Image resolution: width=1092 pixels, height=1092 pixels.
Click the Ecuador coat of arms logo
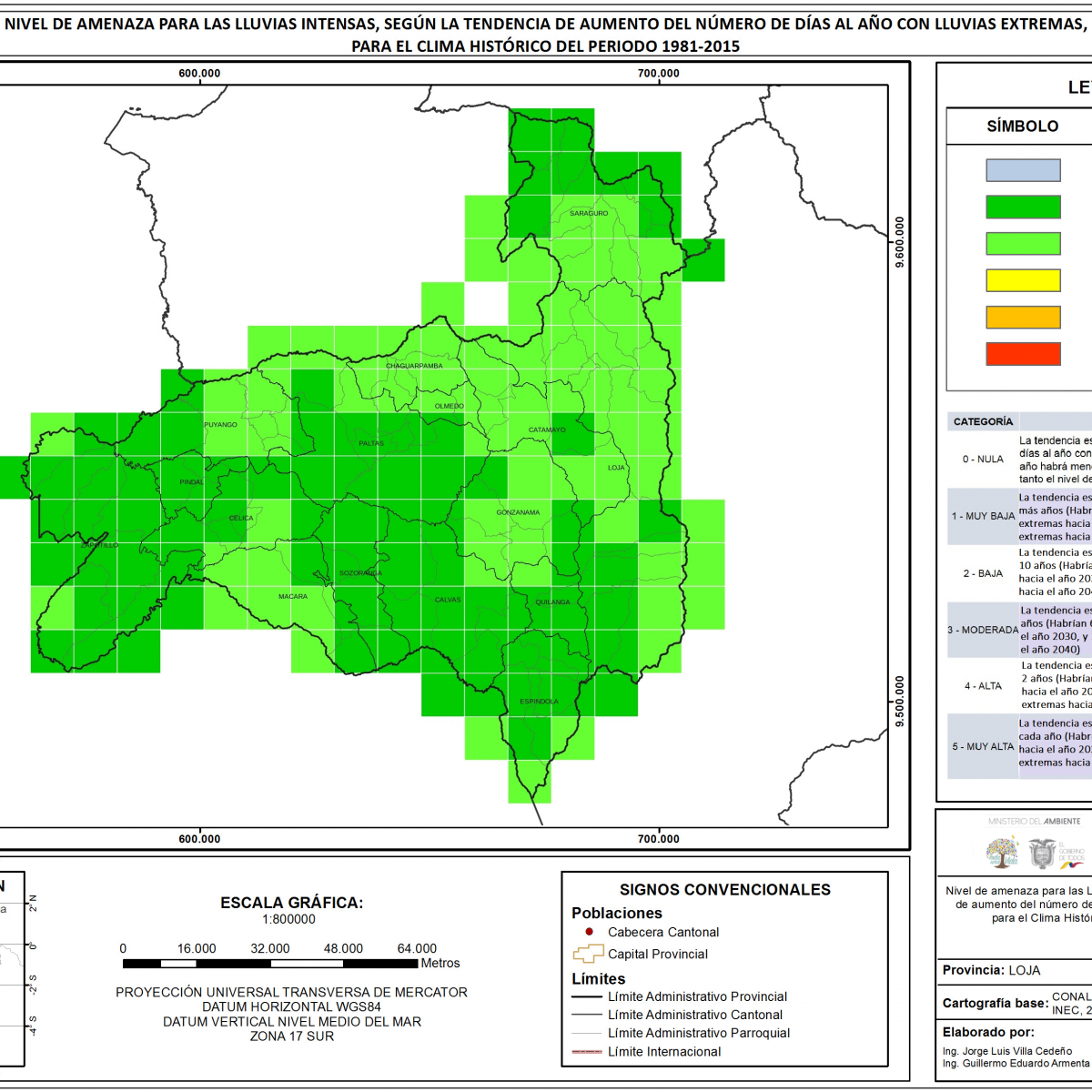[1041, 854]
